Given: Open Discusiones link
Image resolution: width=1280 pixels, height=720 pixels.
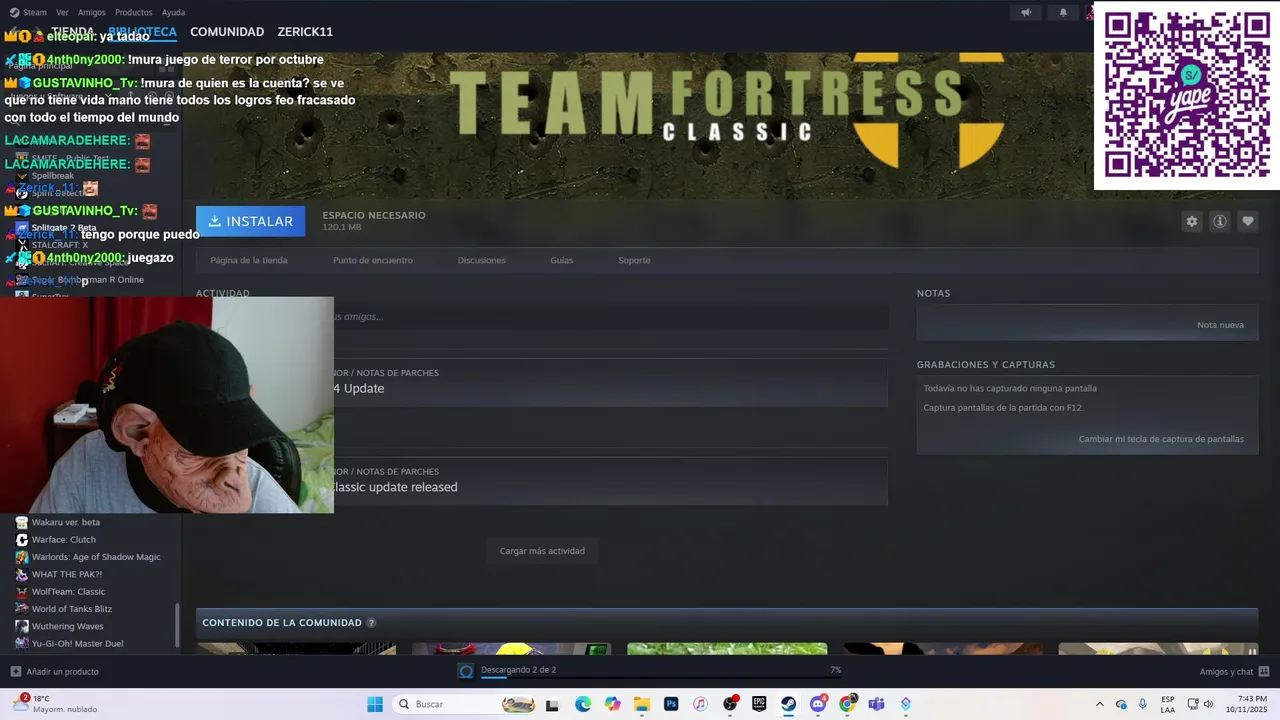Looking at the screenshot, I should click(x=481, y=260).
